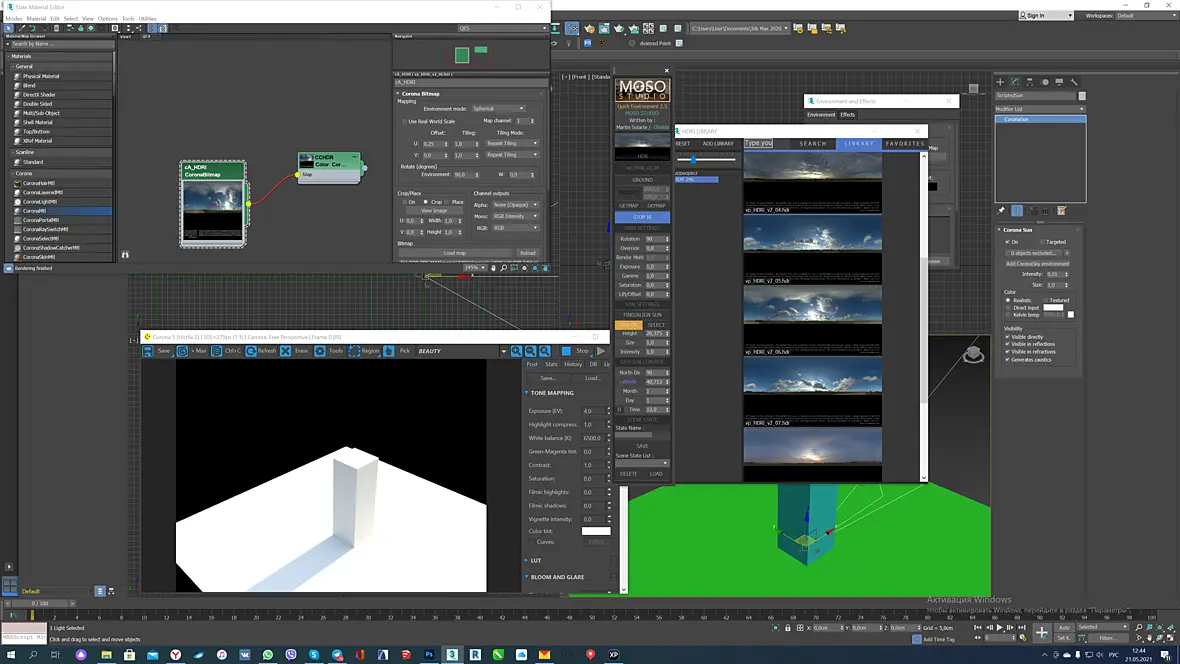The width and height of the screenshot is (1180, 664).
Task: Activate the Region render tool icon
Action: pyautogui.click(x=354, y=351)
